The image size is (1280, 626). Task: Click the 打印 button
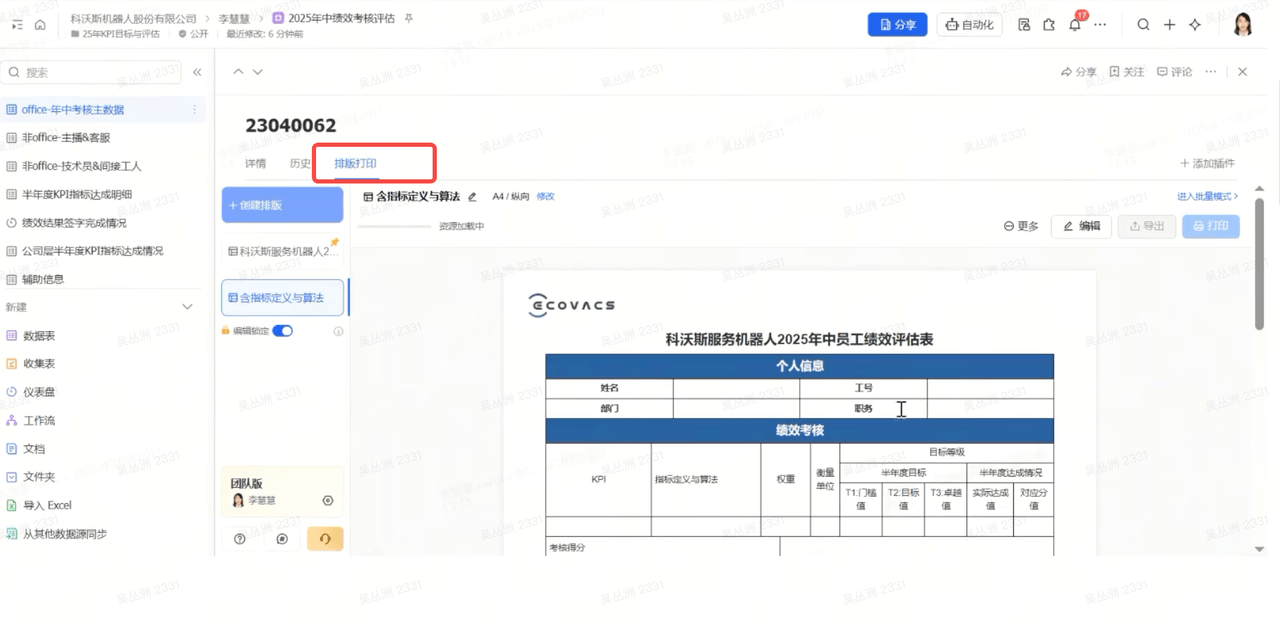(1211, 226)
